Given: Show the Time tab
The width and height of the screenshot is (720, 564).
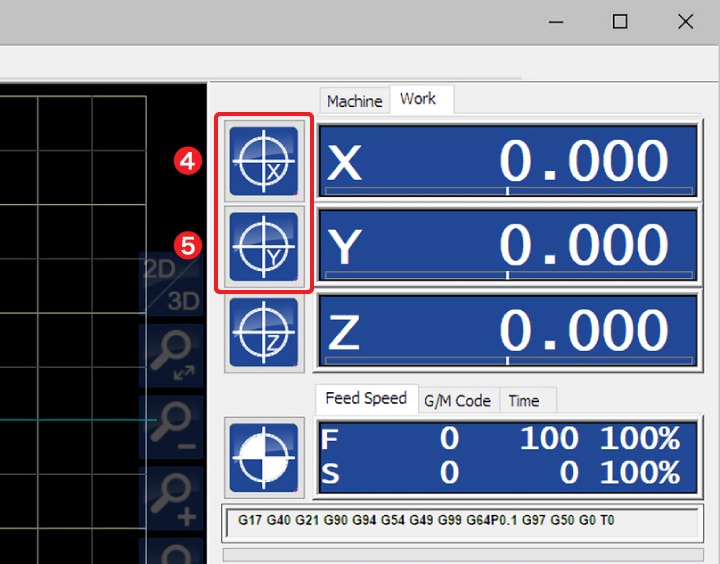Looking at the screenshot, I should pyautogui.click(x=524, y=400).
